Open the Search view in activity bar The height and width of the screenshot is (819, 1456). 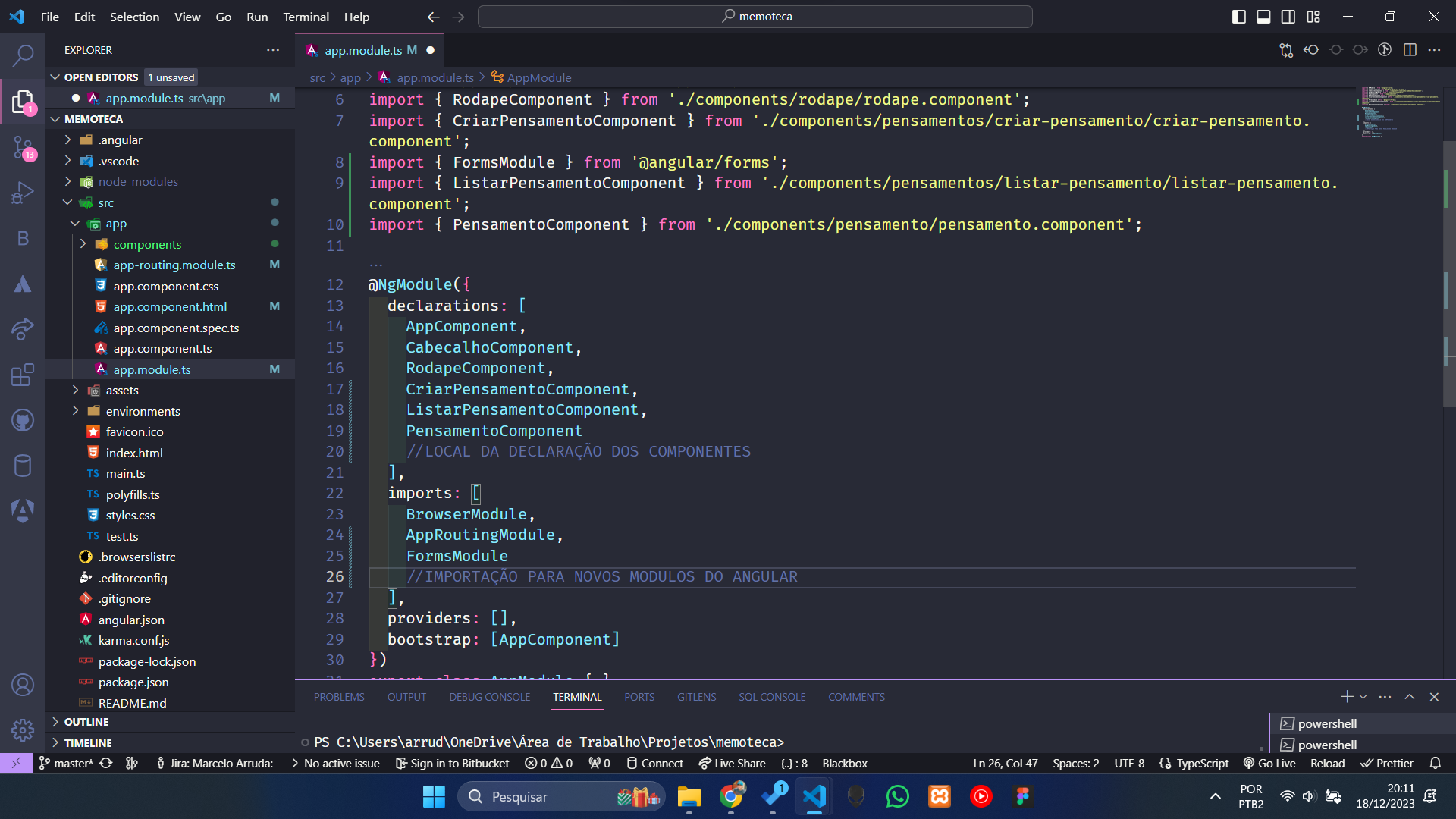(23, 55)
